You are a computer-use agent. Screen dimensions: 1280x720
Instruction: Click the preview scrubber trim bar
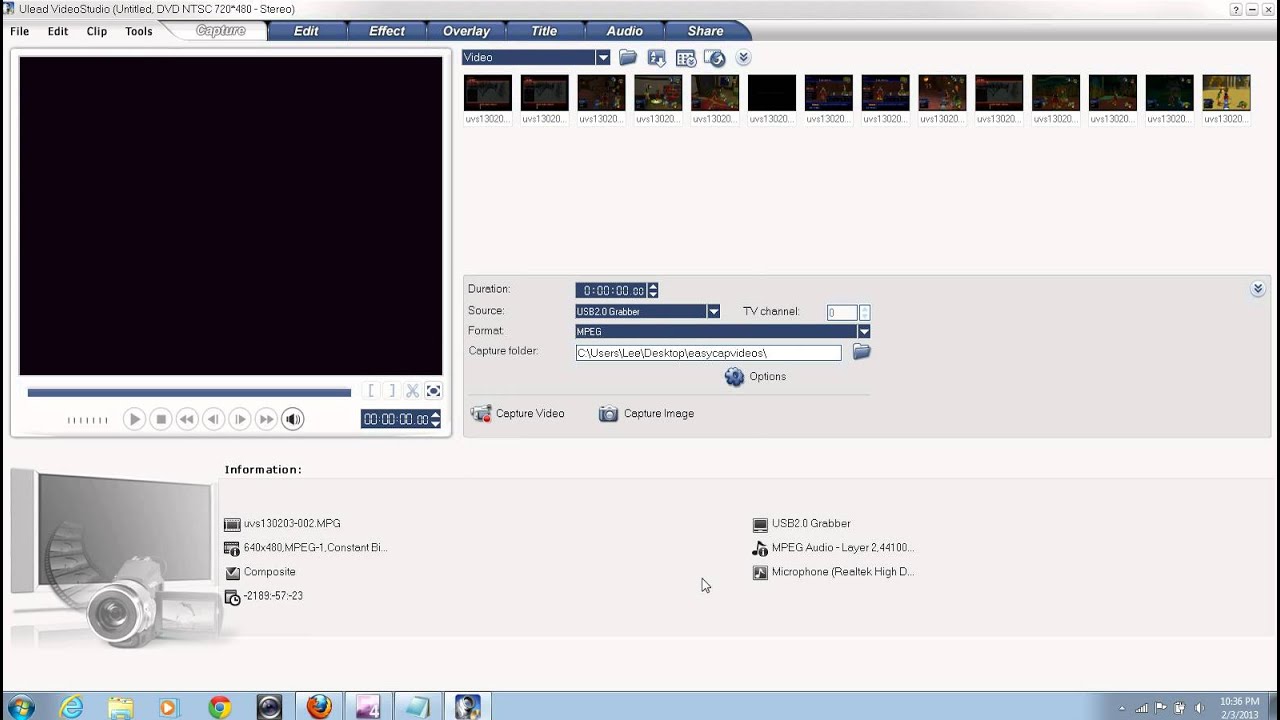pyautogui.click(x=189, y=392)
